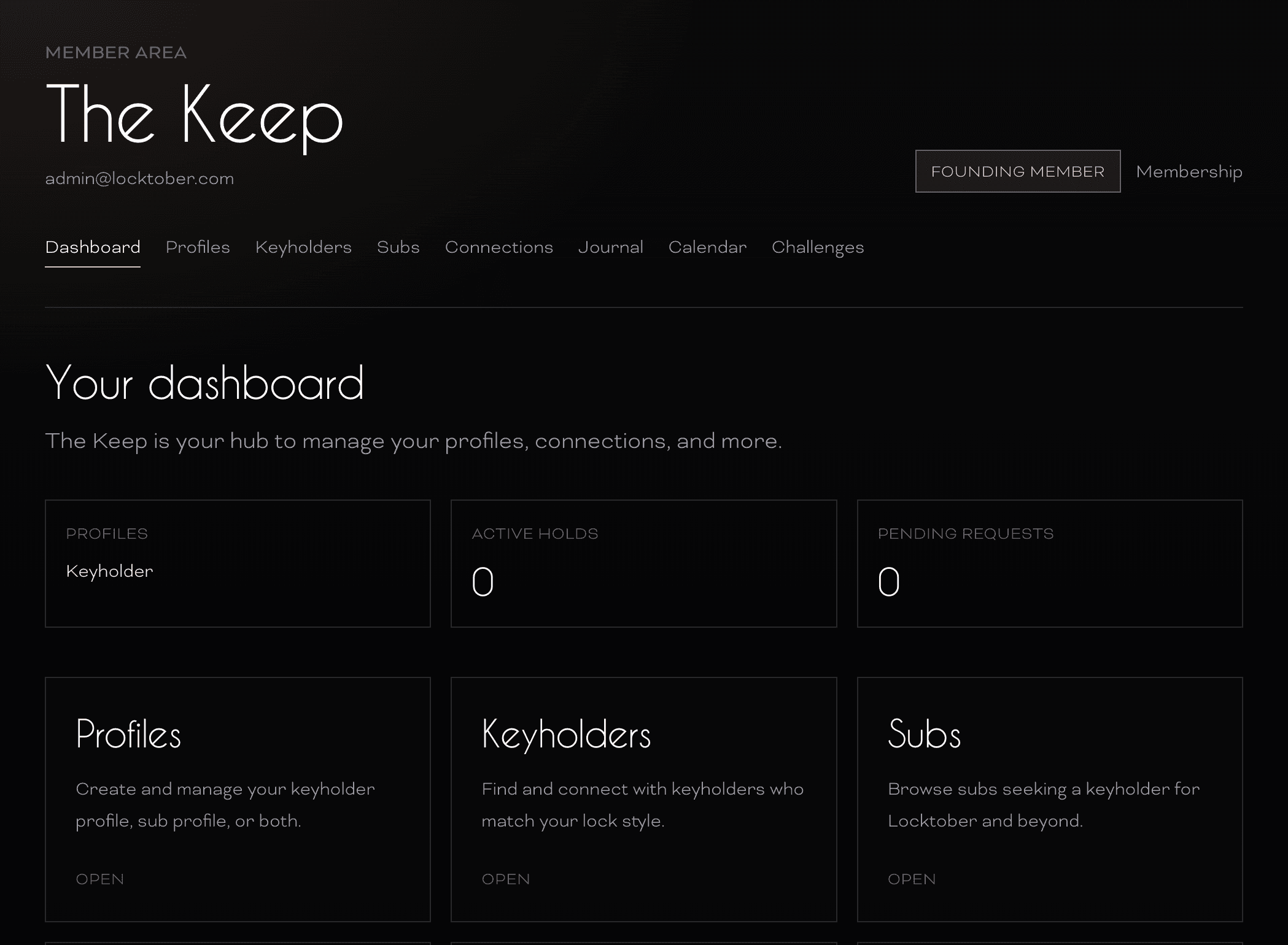Click the Founding Member badge
1288x945 pixels.
[x=1018, y=171]
